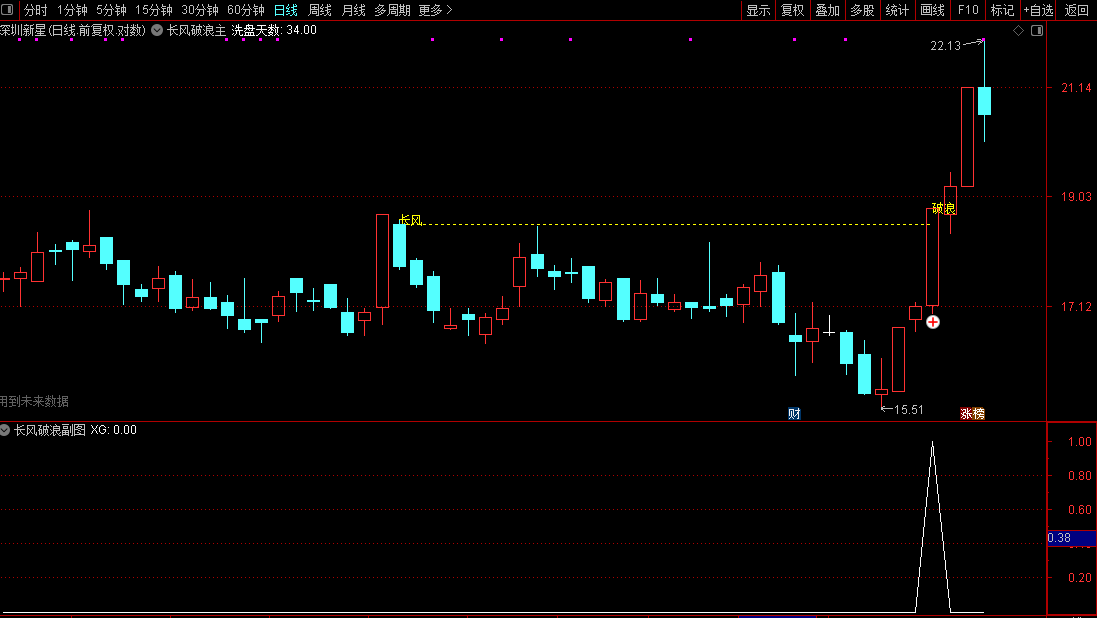Viewport: 1097px width, 618px height.
Task: Expand the 长风破浪主 indicator dropdown
Action: pos(157,30)
